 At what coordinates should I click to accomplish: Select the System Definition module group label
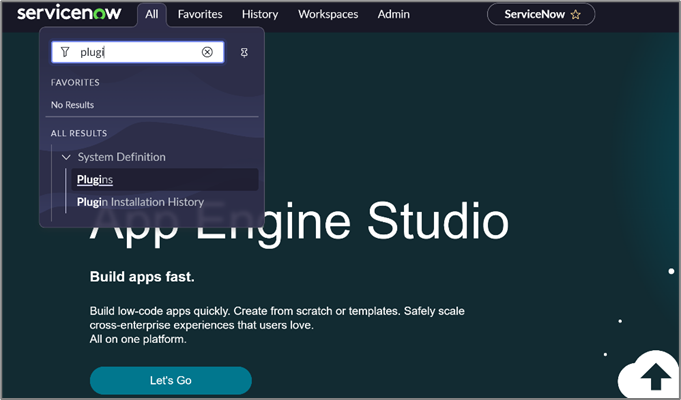click(x=121, y=157)
